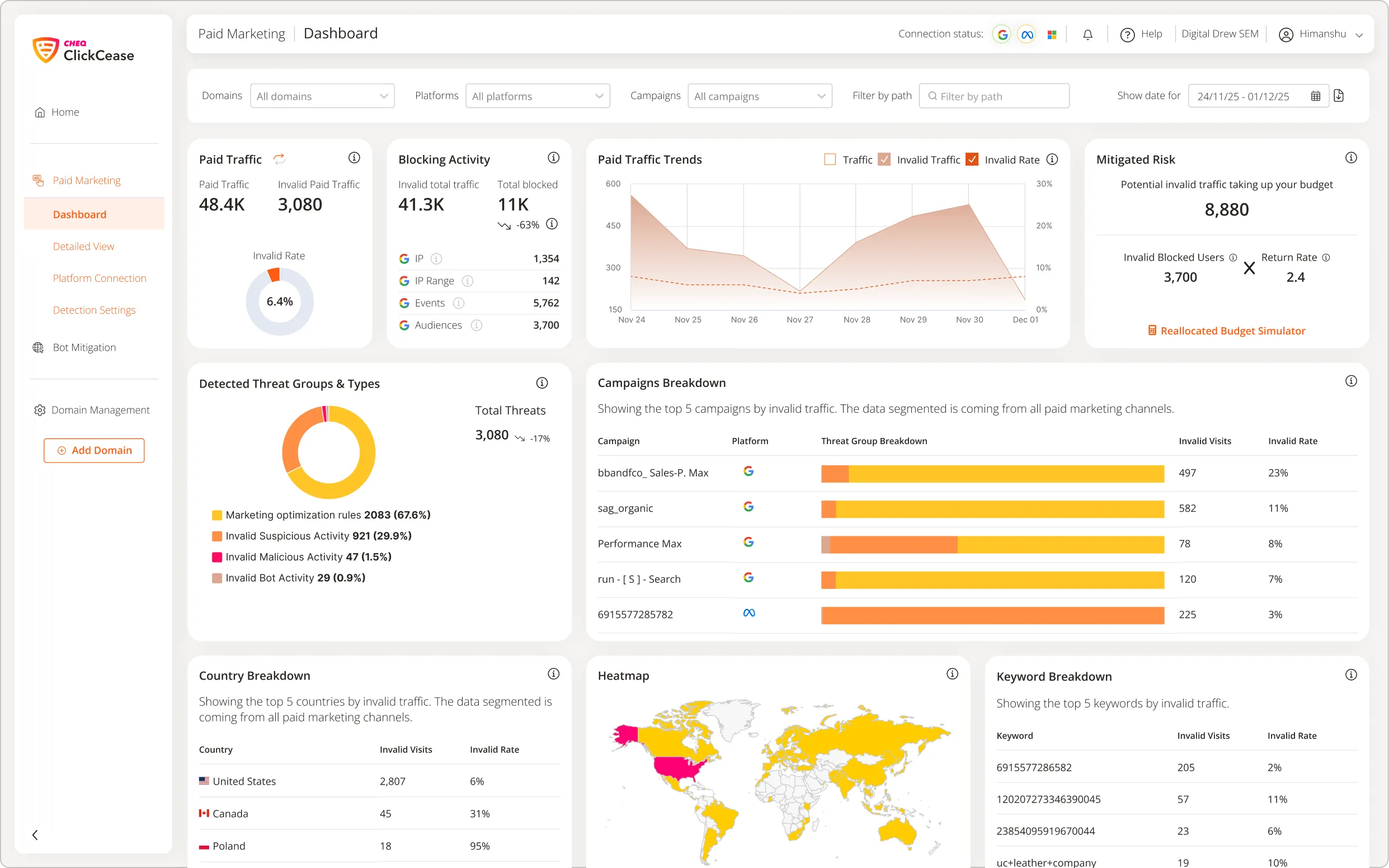This screenshot has height=868, width=1389.
Task: View Paid Traffic info tooltip
Action: tap(354, 157)
